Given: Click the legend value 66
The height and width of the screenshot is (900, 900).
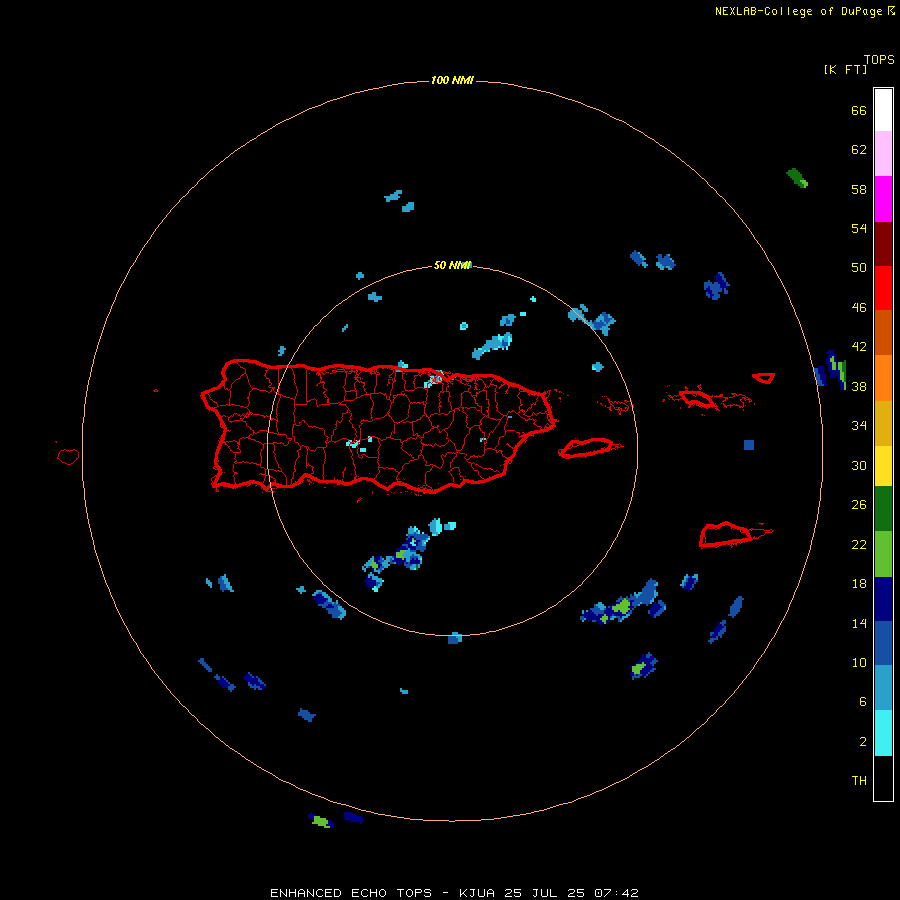Looking at the screenshot, I should [859, 111].
